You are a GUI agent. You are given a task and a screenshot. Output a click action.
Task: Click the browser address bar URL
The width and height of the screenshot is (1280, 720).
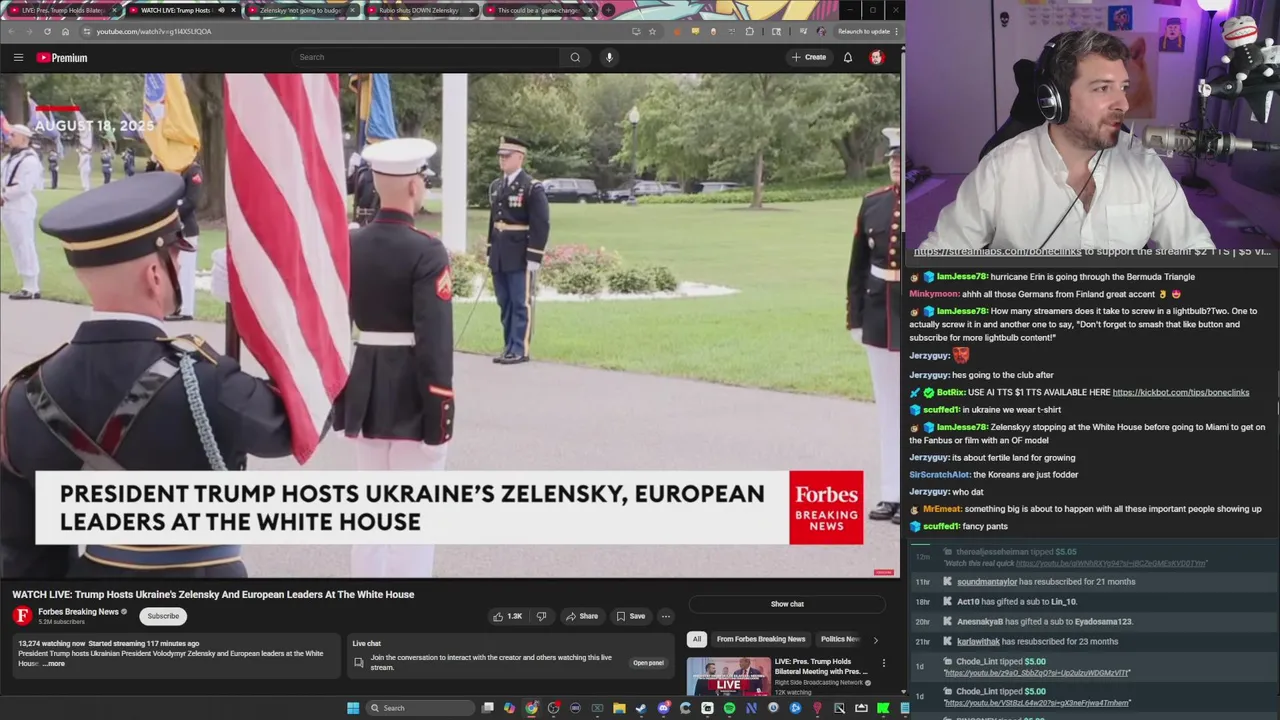(x=154, y=31)
